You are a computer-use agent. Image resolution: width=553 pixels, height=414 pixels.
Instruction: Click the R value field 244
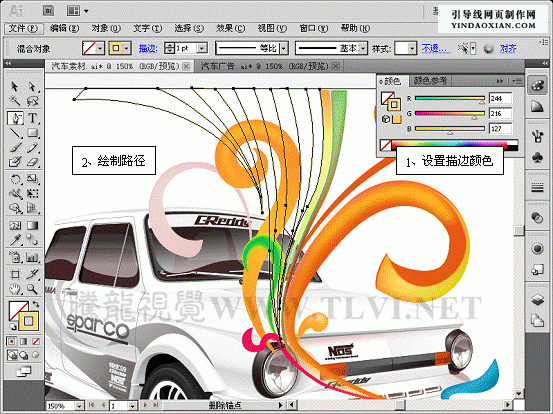(x=500, y=98)
